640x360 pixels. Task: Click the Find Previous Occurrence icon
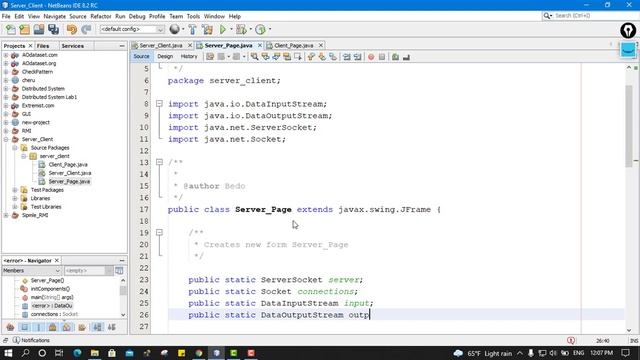click(x=265, y=57)
